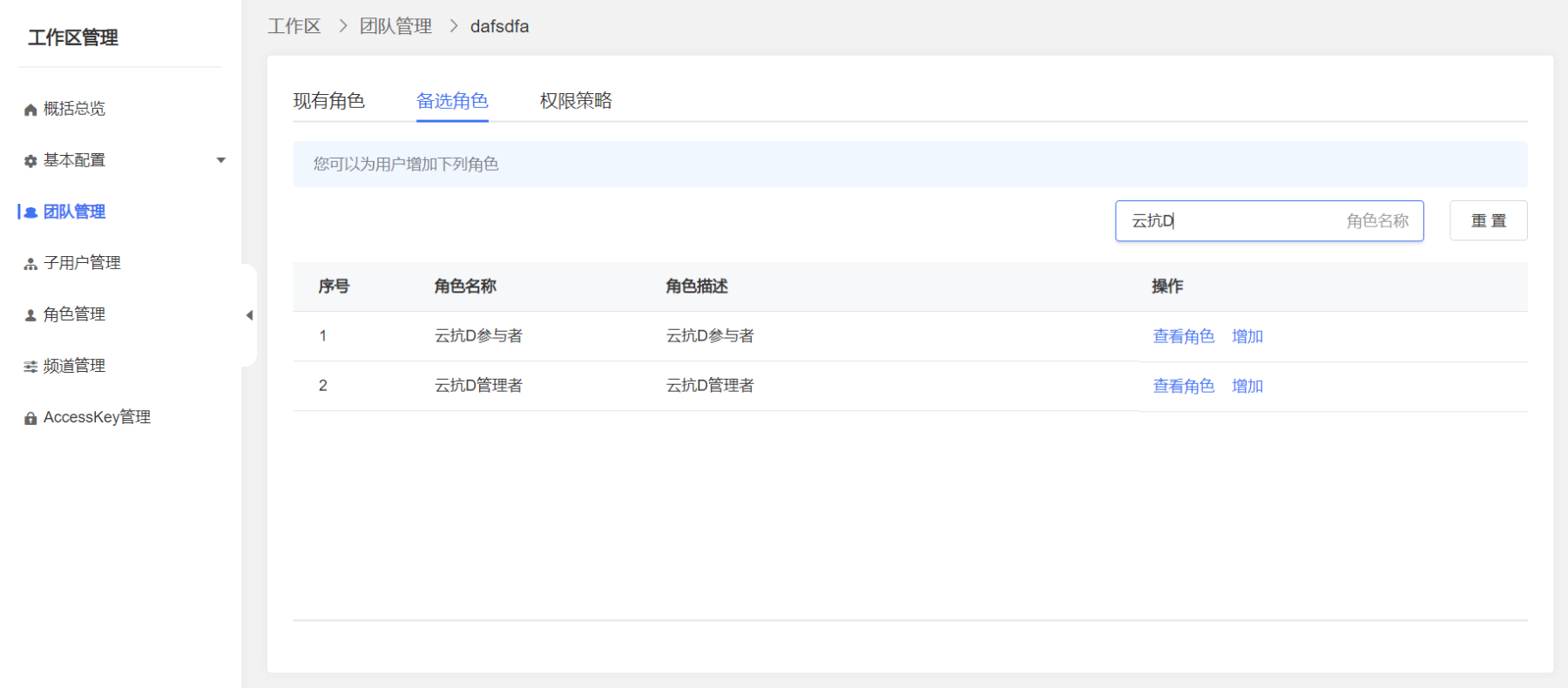The height and width of the screenshot is (688, 1568).
Task: Click the sub-user icon beside 子用户管理
Action: pyautogui.click(x=30, y=264)
